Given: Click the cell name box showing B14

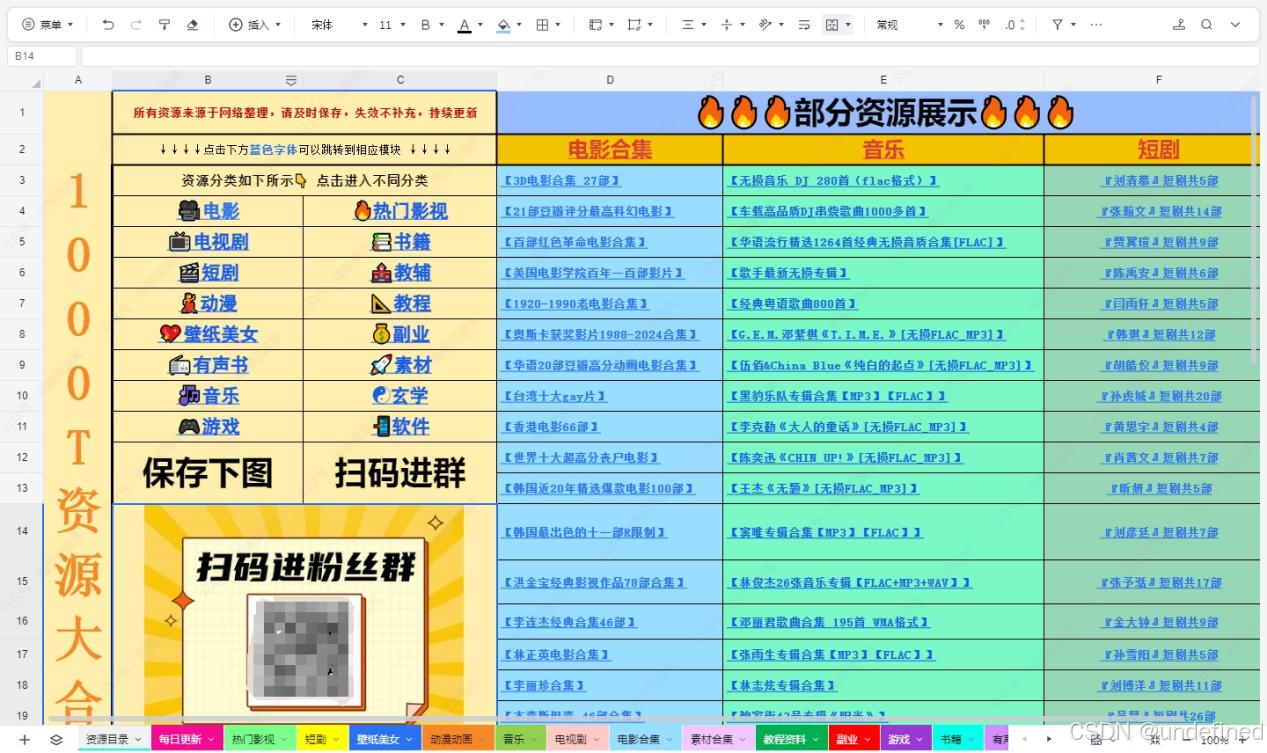Looking at the screenshot, I should click(x=41, y=56).
